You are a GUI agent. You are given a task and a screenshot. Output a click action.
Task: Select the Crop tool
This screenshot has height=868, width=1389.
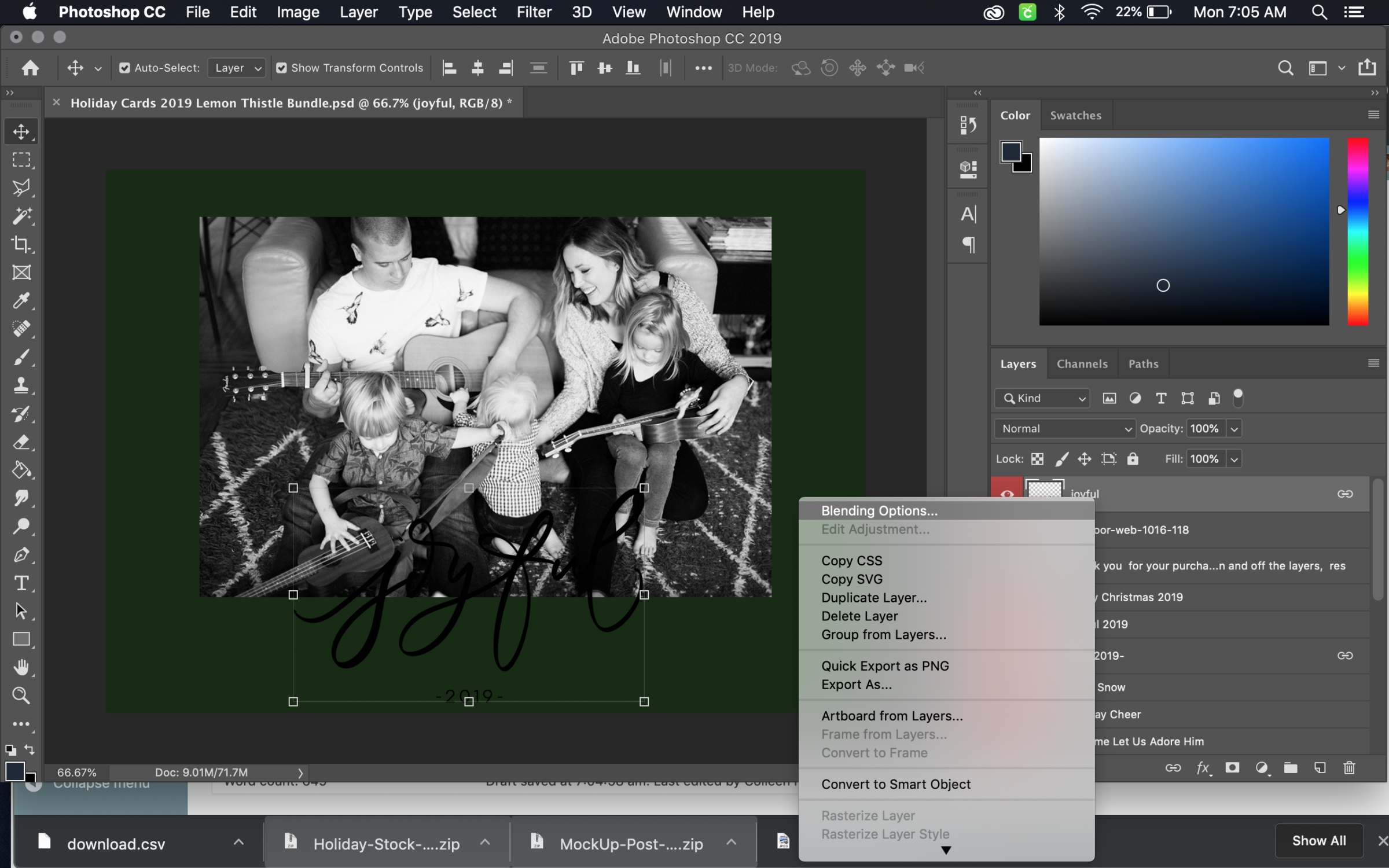21,244
